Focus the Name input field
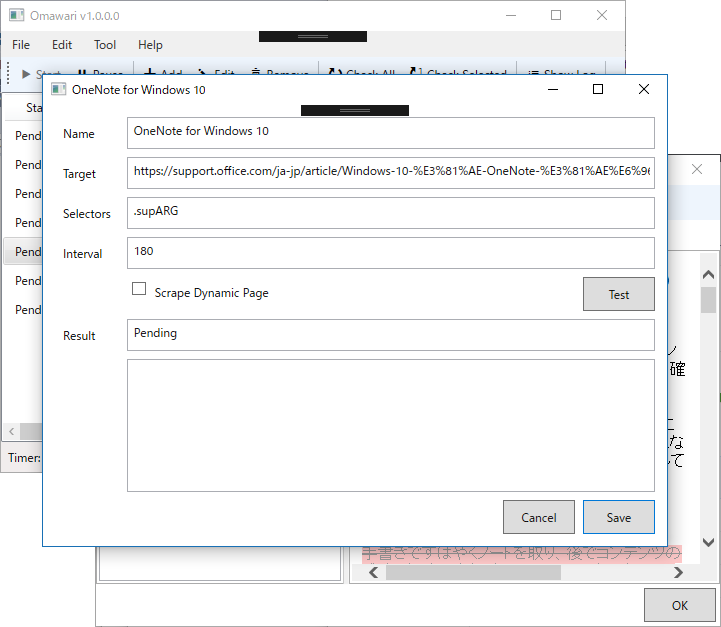The image size is (721, 627). click(391, 133)
